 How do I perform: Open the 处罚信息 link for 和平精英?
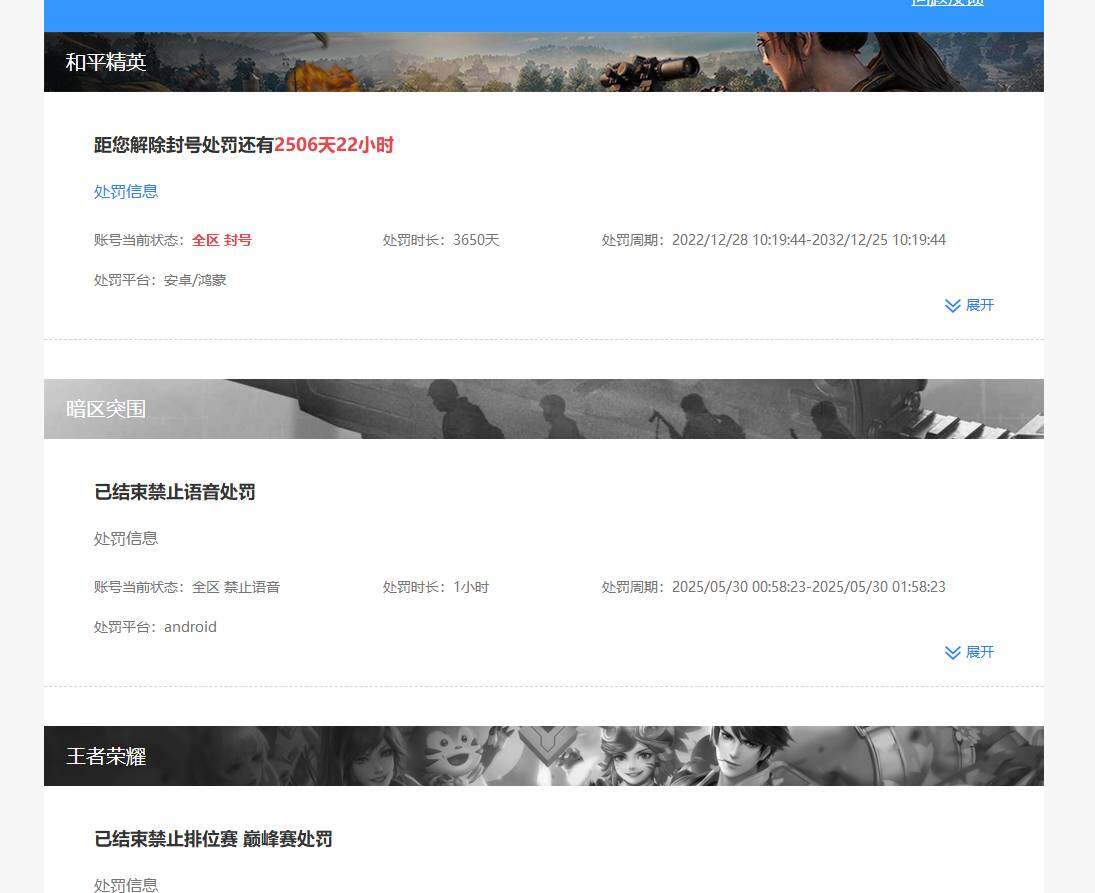(125, 191)
